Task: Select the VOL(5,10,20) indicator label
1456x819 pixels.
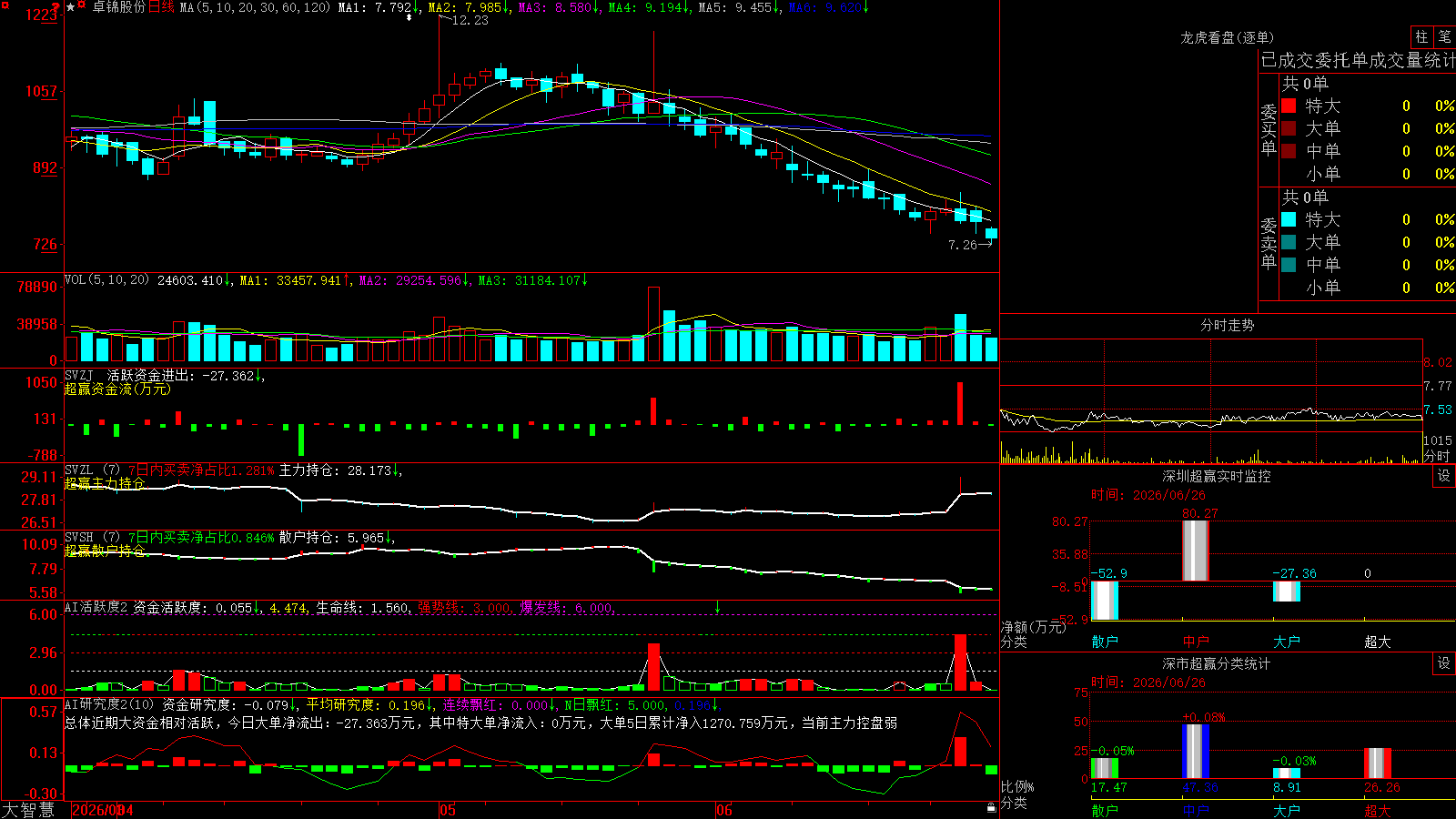Action: [x=106, y=280]
